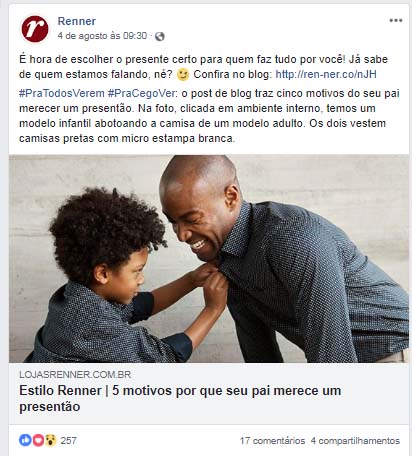This screenshot has height=456, width=412.
Task: Click the winking emoji in the post text
Action: click(x=183, y=74)
